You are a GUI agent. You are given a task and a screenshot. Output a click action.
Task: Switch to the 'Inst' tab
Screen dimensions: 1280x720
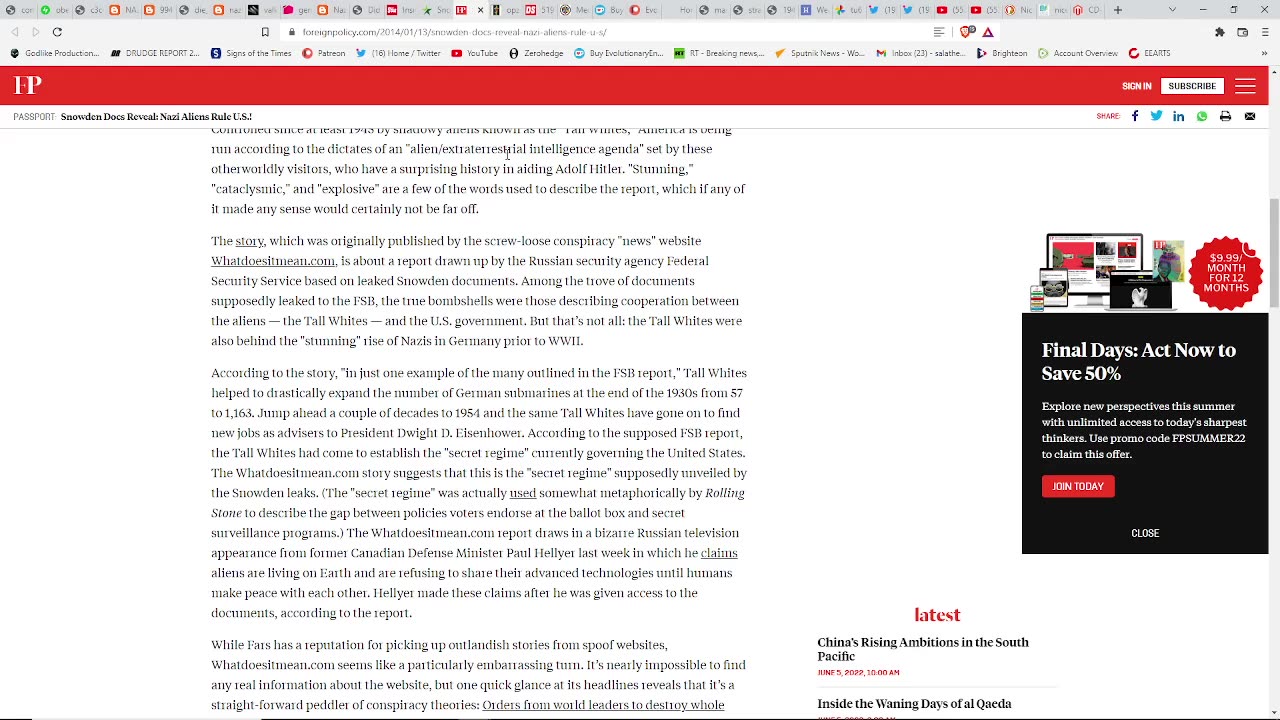(403, 10)
